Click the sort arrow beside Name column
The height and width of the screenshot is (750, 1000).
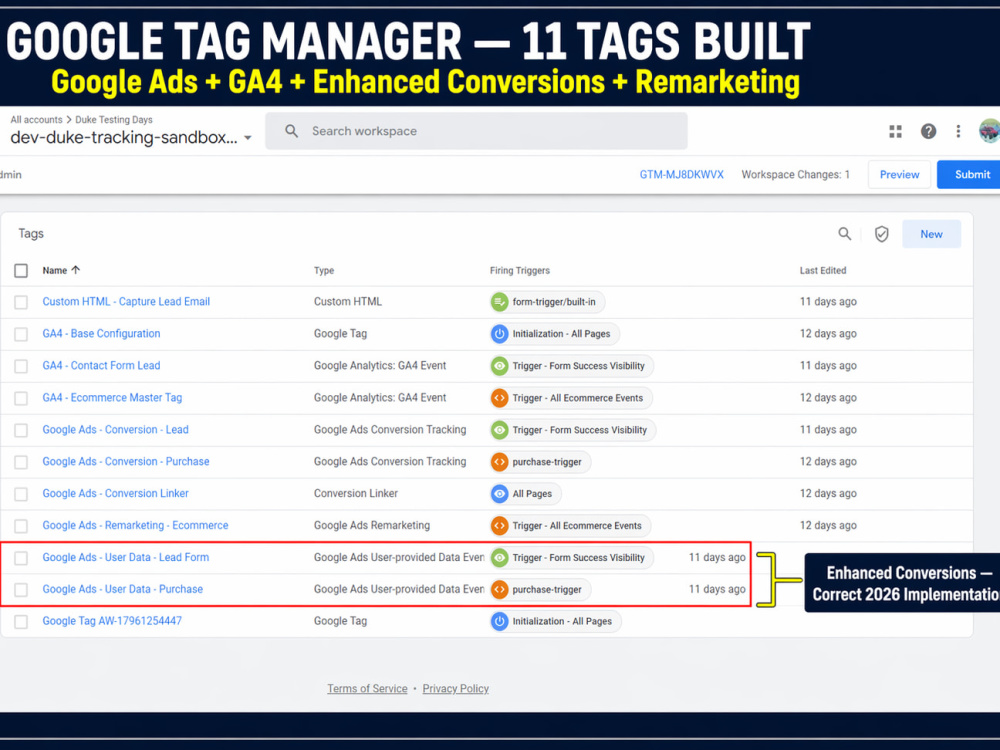[x=76, y=270]
